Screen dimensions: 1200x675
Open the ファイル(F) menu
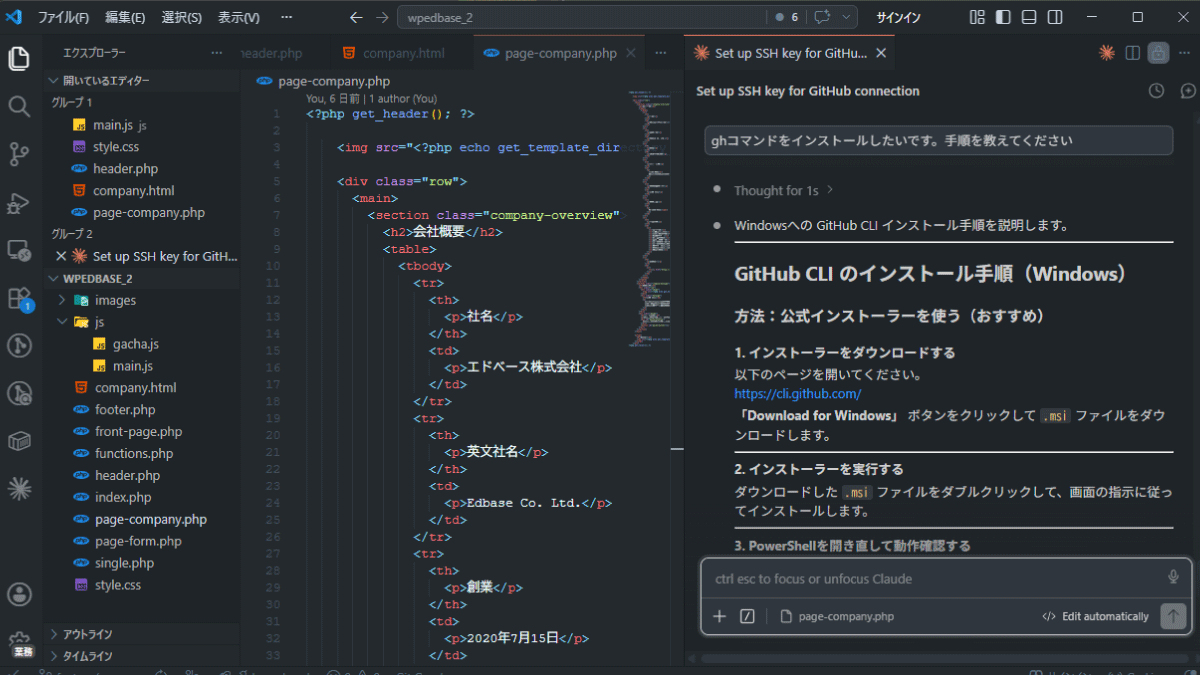coord(63,17)
